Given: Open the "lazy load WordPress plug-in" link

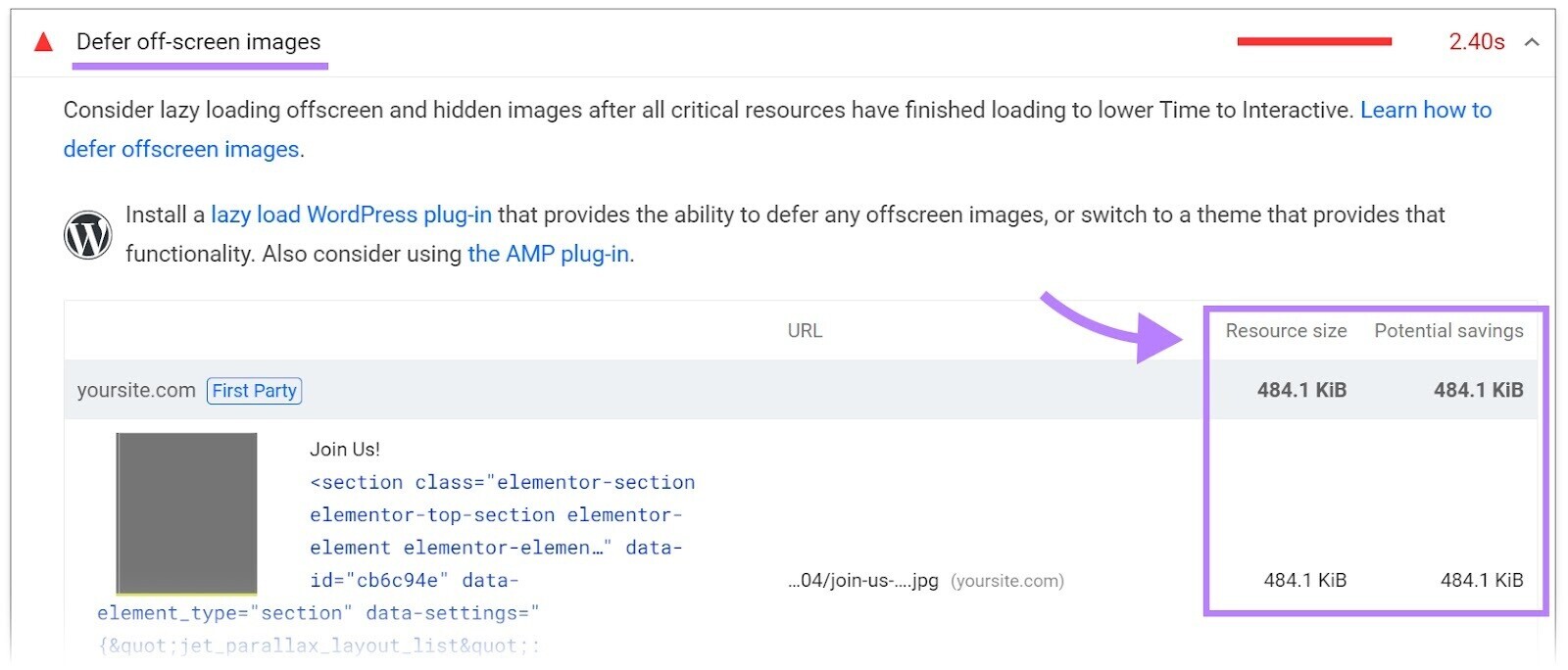Looking at the screenshot, I should point(353,215).
